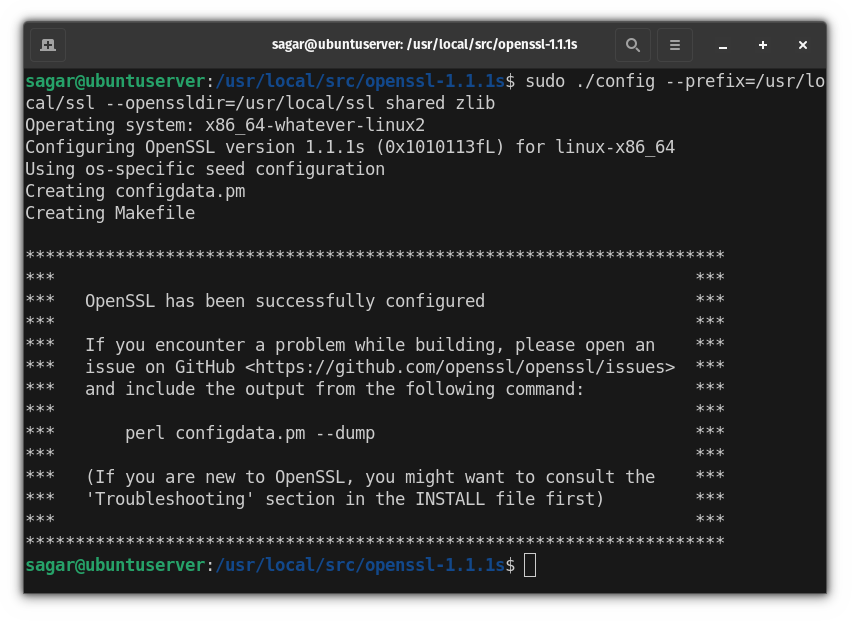
Task: Click 'Using os-specific seed configuration' text
Action: pyautogui.click(x=204, y=169)
